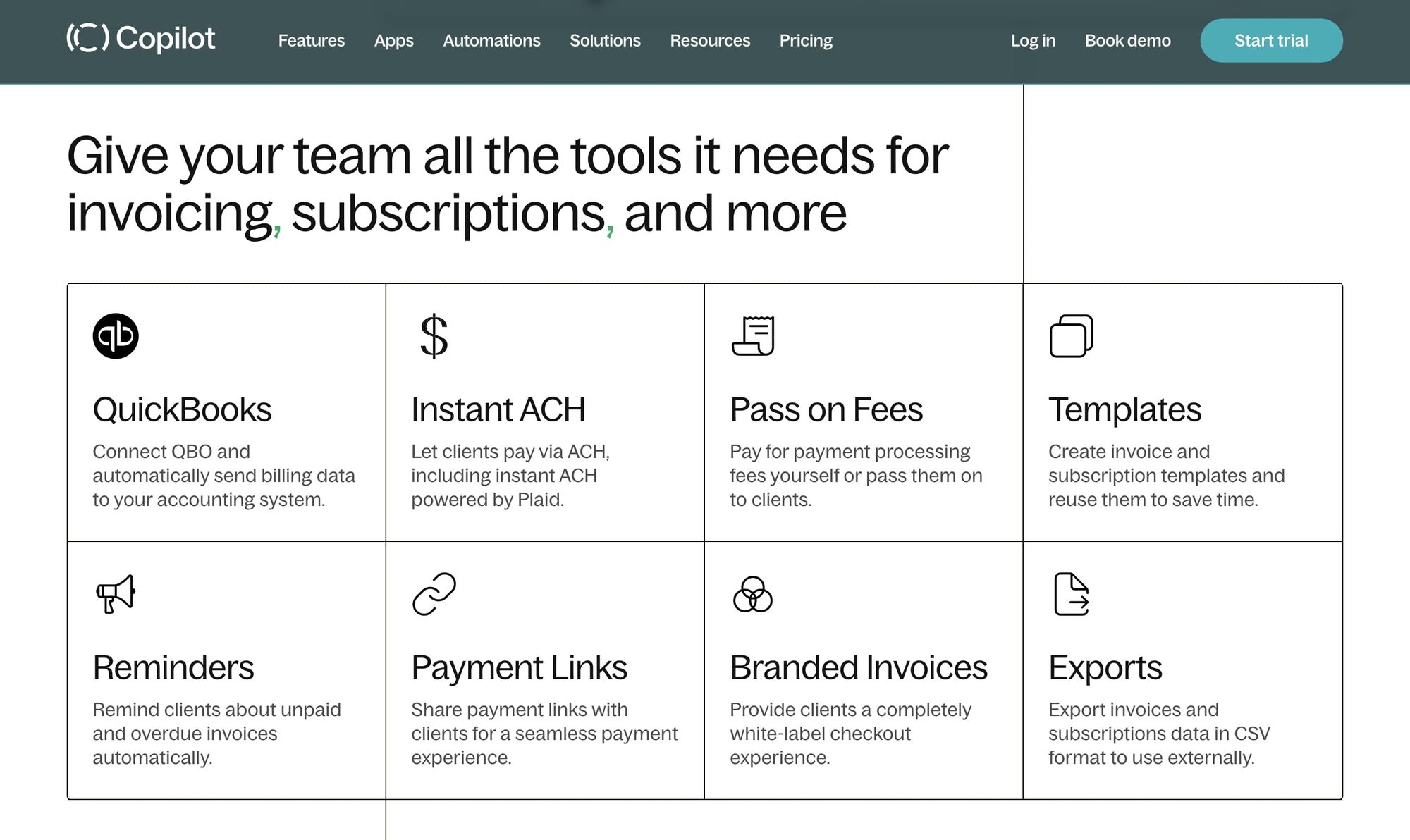Open the Features nav menu

[x=311, y=41]
